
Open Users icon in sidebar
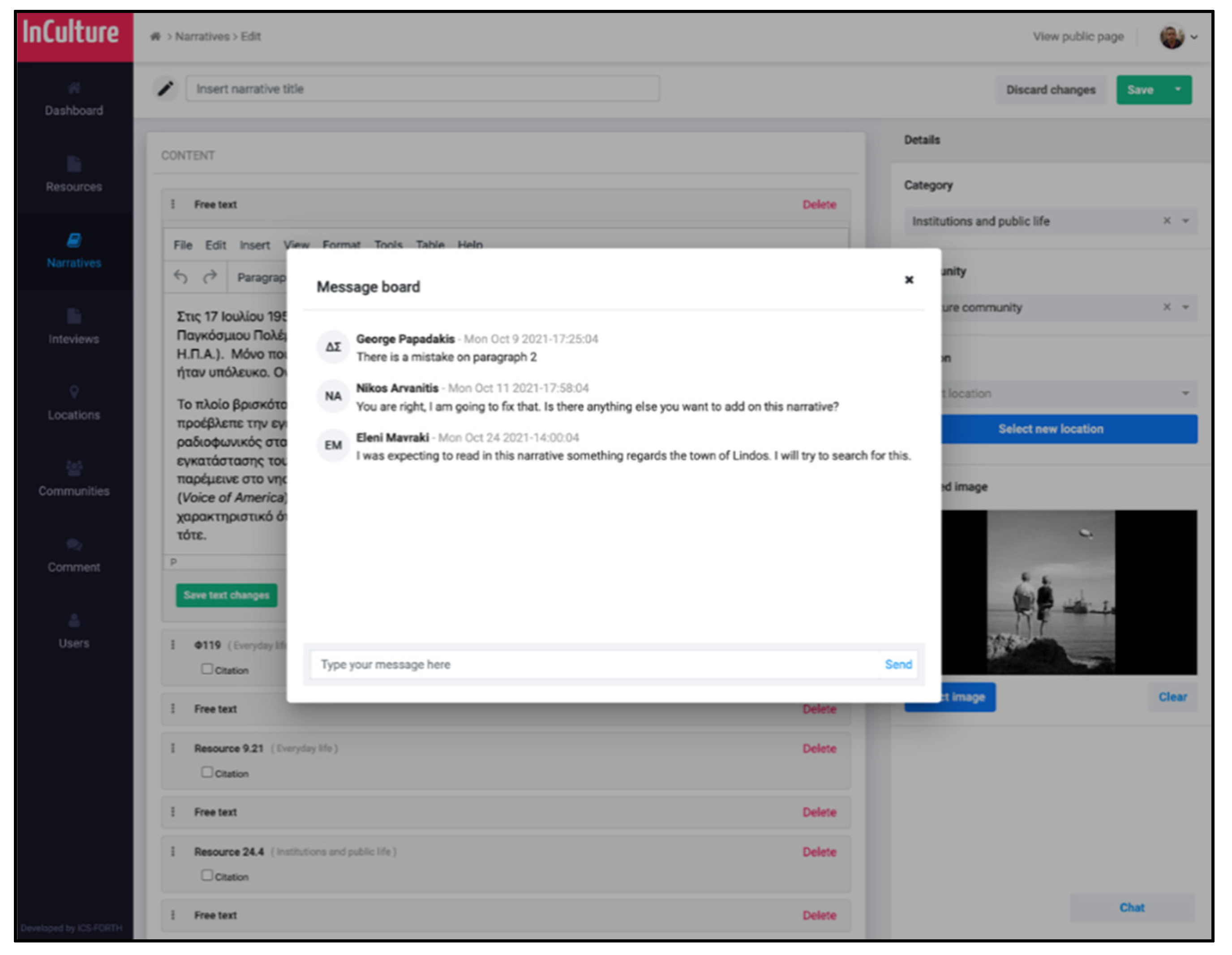click(74, 621)
